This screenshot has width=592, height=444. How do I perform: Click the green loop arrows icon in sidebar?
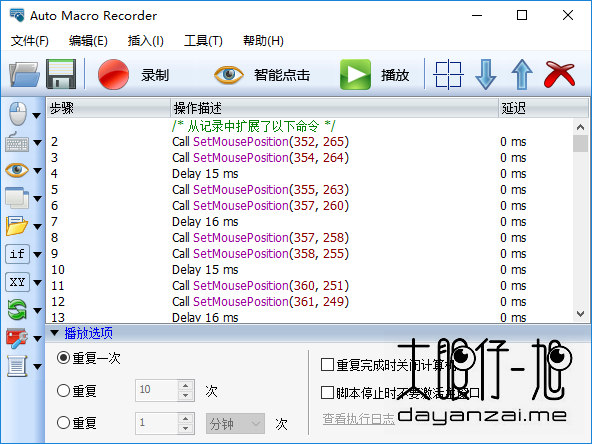(17, 310)
